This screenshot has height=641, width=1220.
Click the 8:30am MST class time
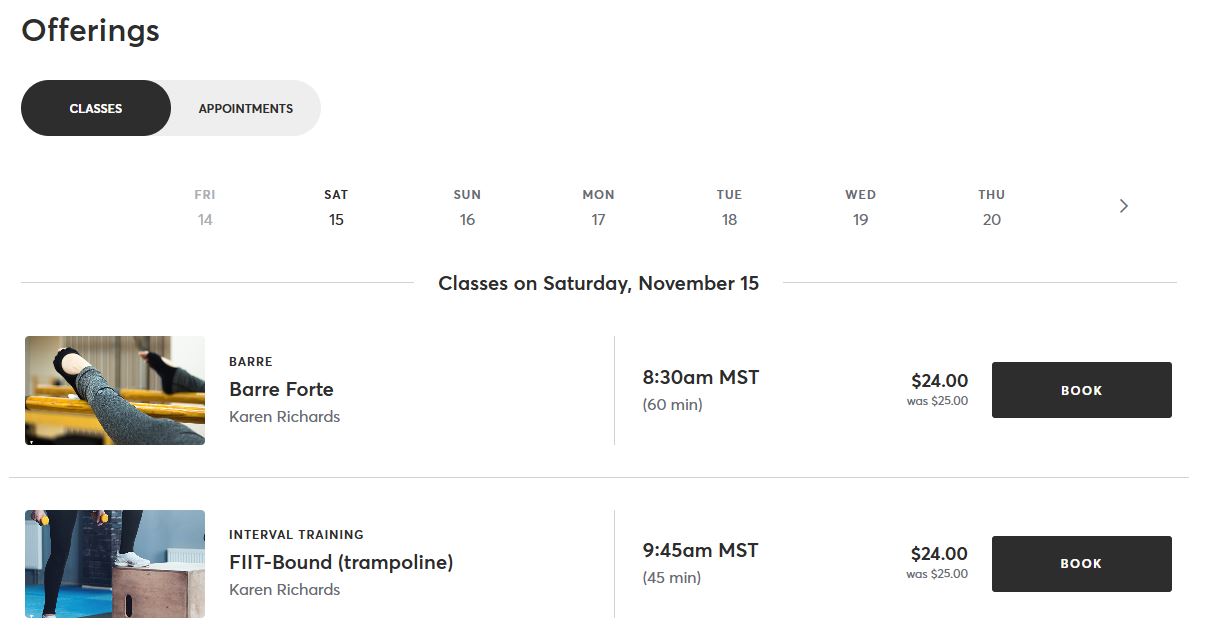click(x=700, y=378)
